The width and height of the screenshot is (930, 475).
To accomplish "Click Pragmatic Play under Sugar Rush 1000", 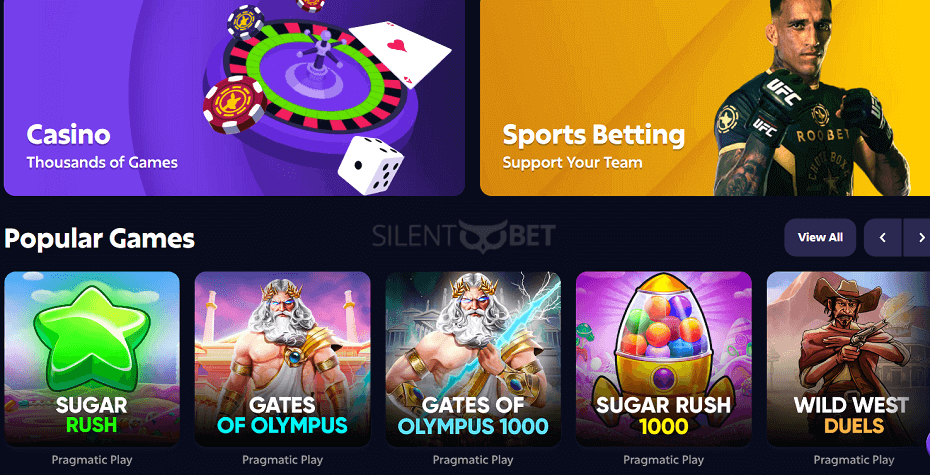I will click(664, 460).
